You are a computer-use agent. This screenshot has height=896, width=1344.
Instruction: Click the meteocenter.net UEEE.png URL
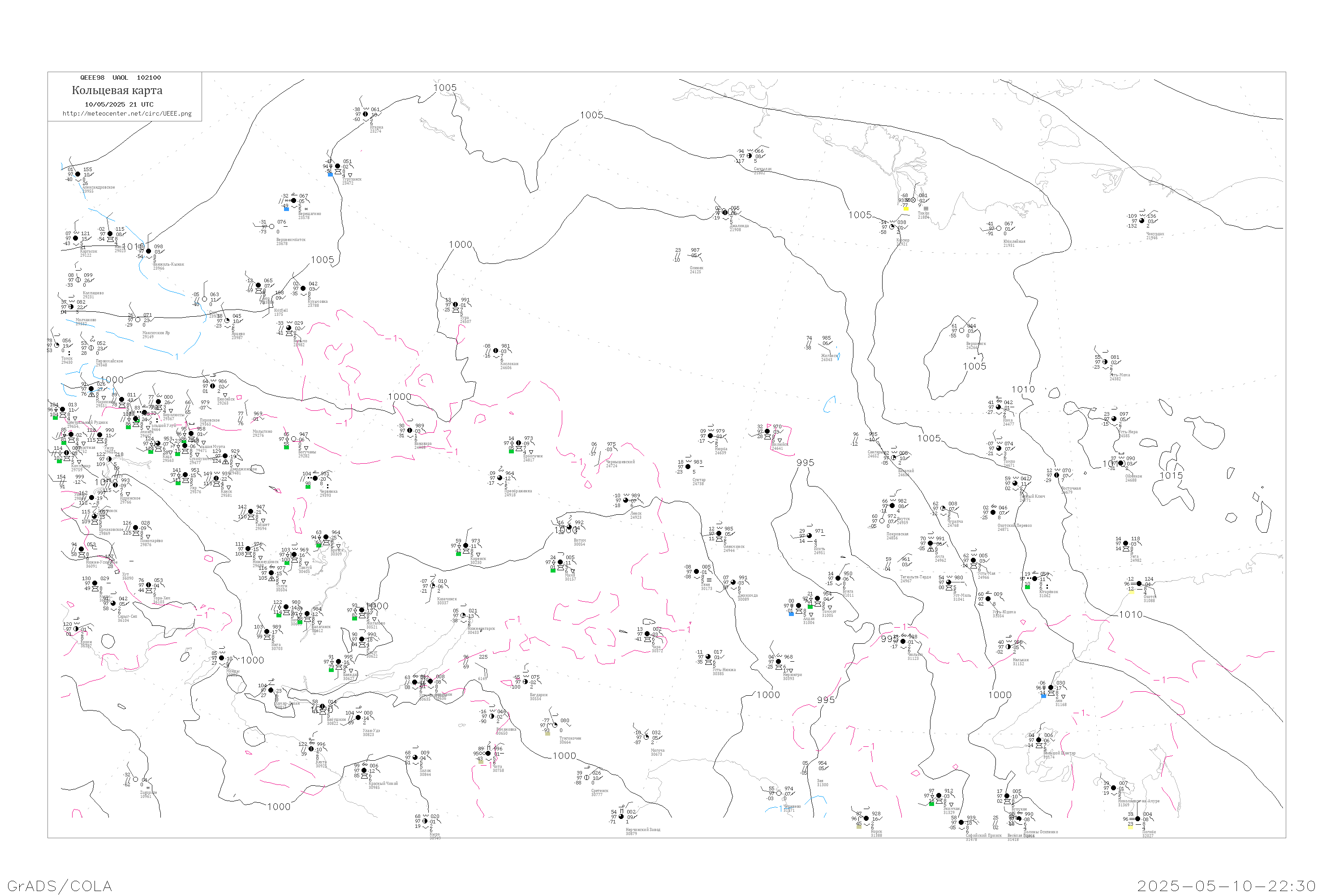coord(127,113)
